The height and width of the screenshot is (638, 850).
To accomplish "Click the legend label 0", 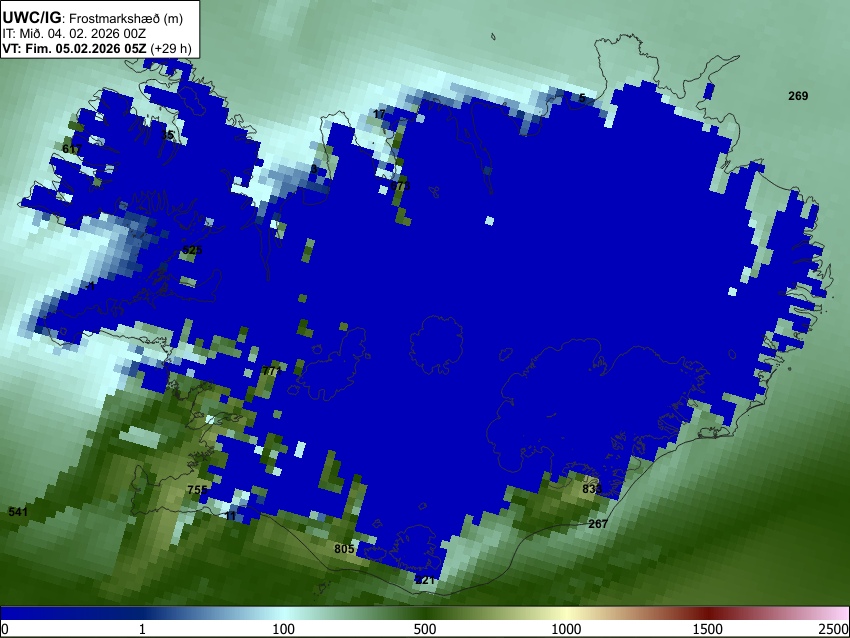I will pyautogui.click(x=5, y=629).
